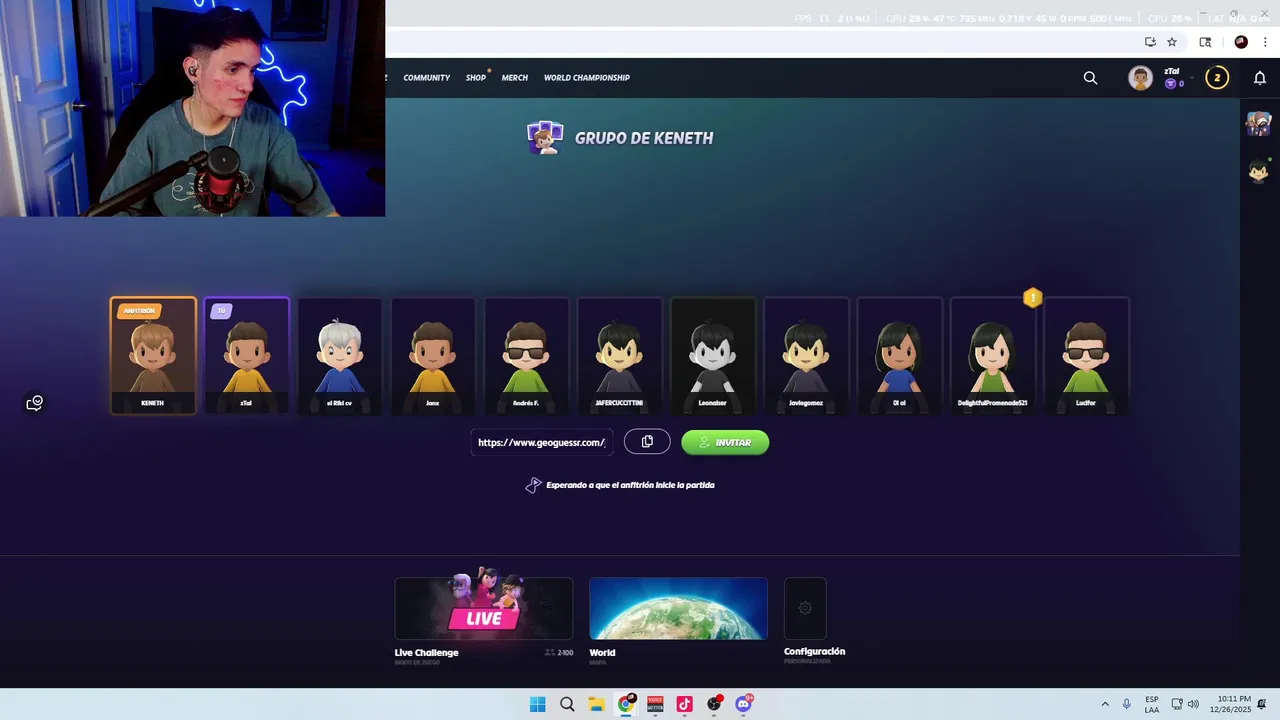Click the 2-100 player count label
This screenshot has height=720, width=1280.
559,653
